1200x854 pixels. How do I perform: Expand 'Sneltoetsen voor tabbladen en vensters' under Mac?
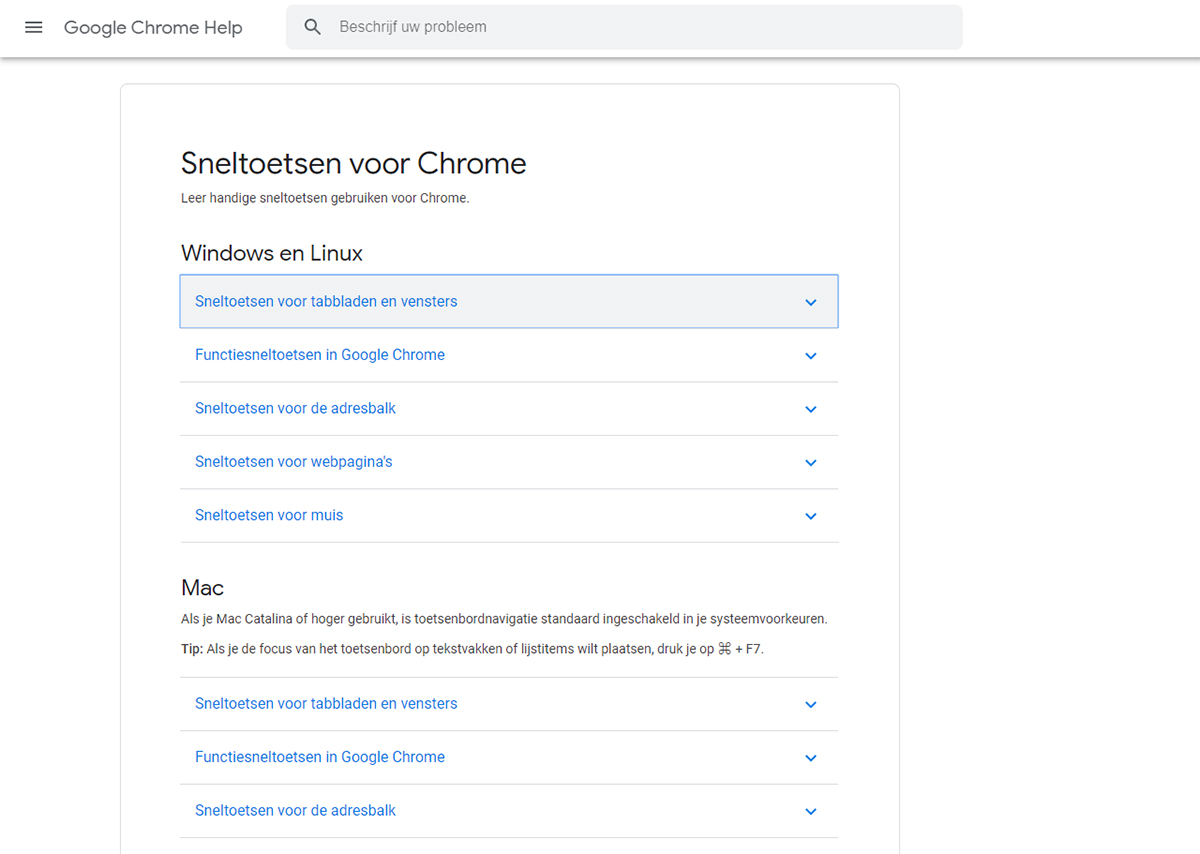509,704
